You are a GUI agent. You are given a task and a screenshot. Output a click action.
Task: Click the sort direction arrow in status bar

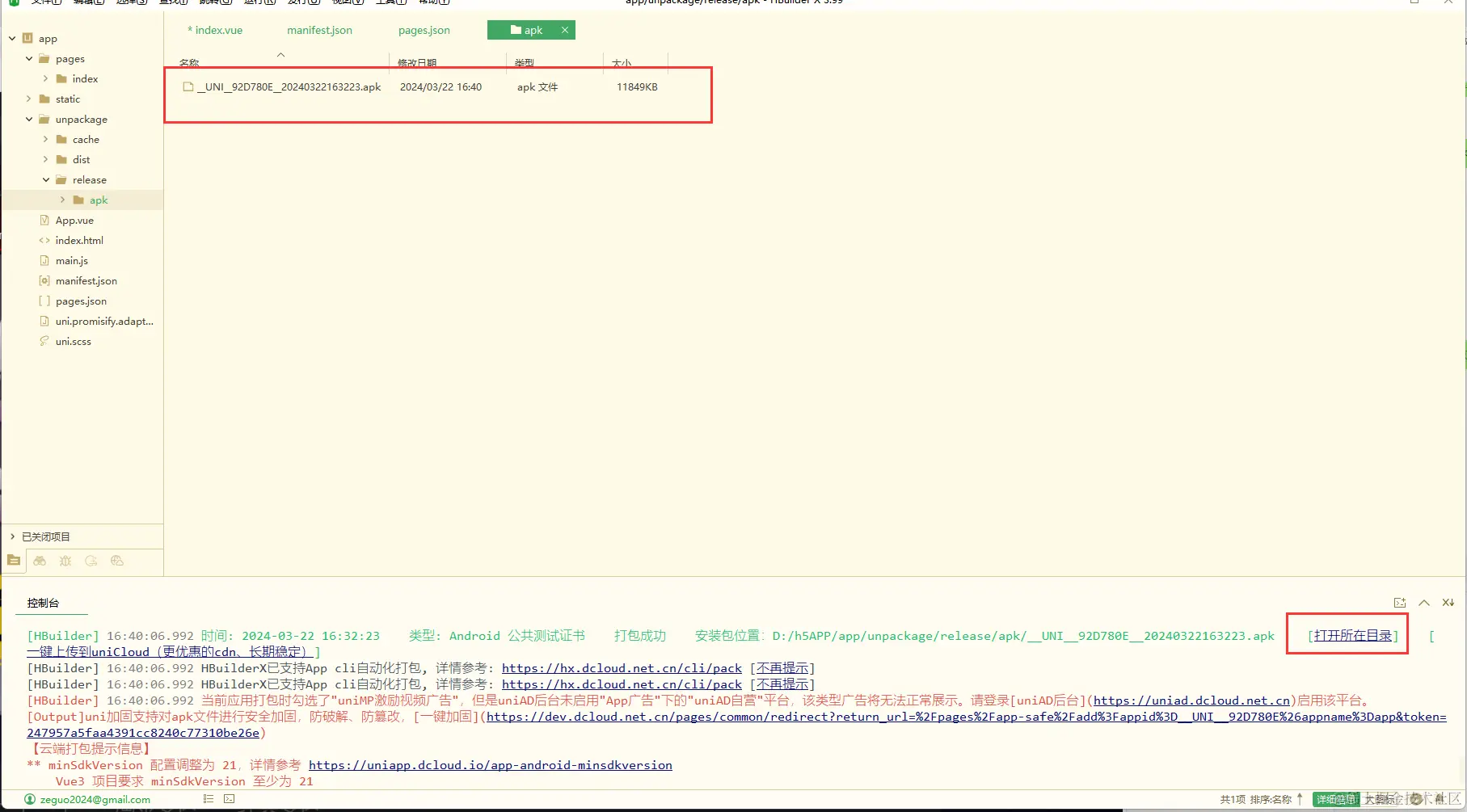[x=1300, y=799]
